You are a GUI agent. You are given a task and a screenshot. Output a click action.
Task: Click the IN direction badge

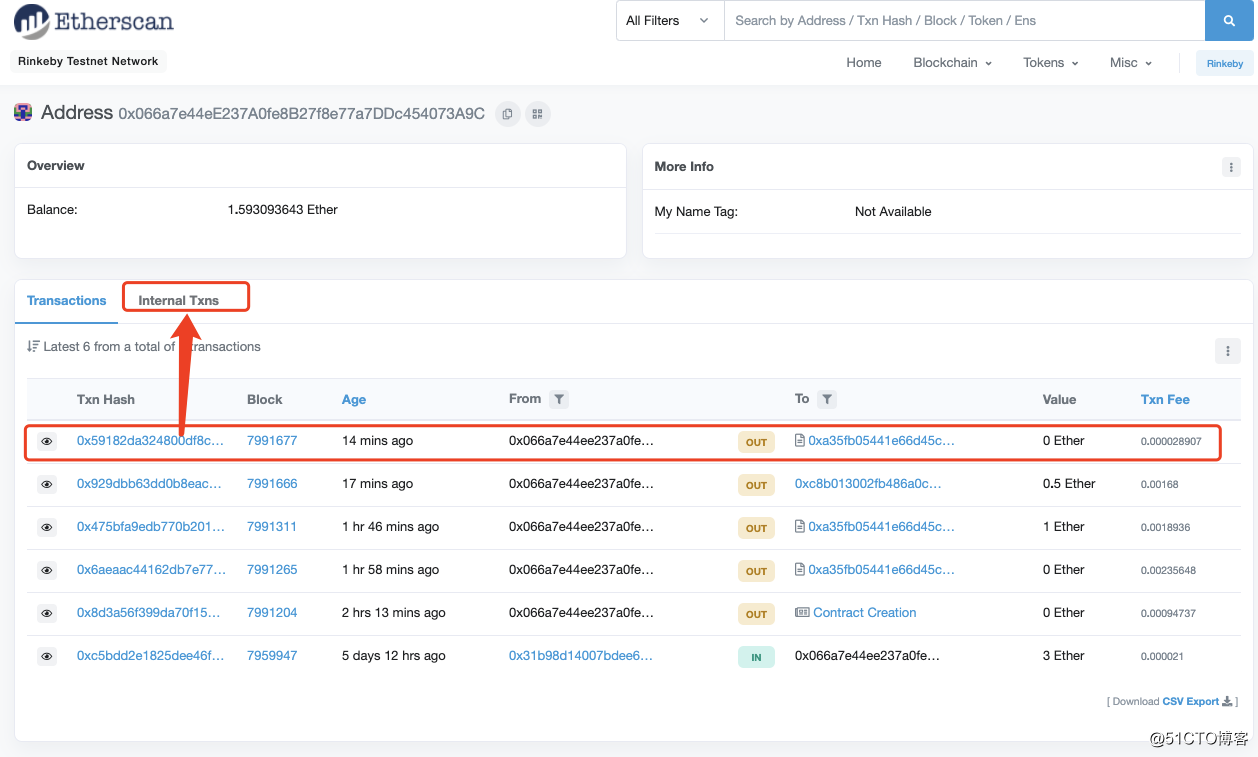click(756, 657)
